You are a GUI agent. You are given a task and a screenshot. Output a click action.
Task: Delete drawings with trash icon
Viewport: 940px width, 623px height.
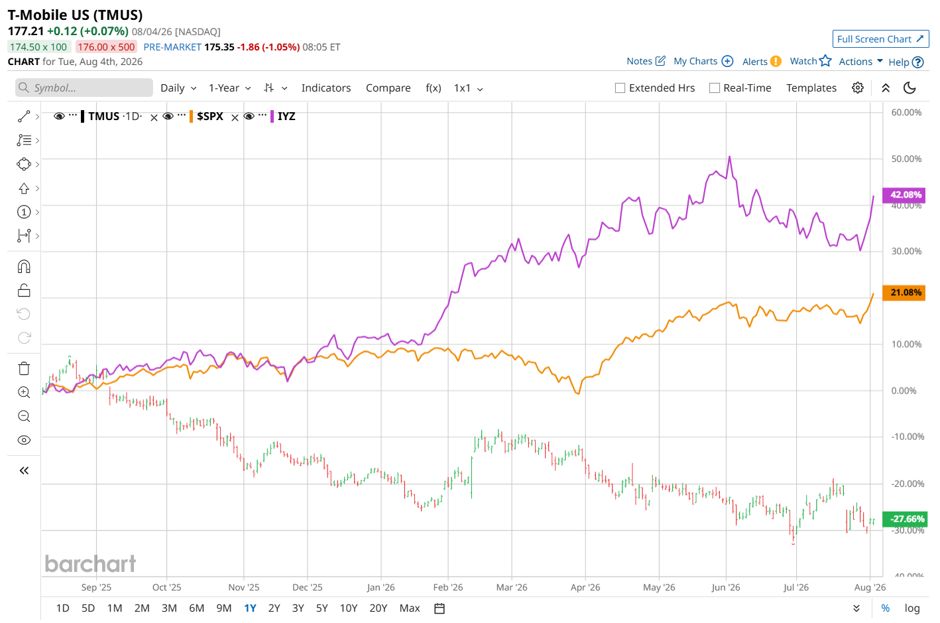24,369
